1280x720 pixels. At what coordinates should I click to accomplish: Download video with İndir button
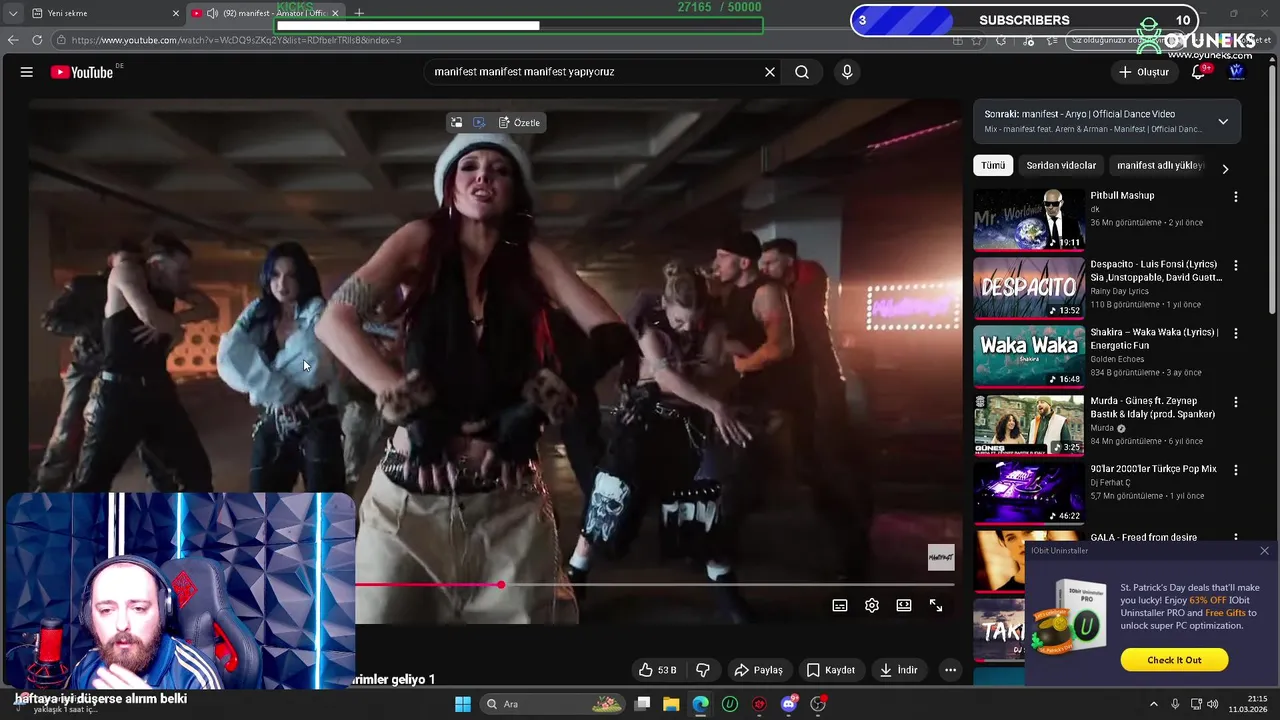[x=898, y=670]
